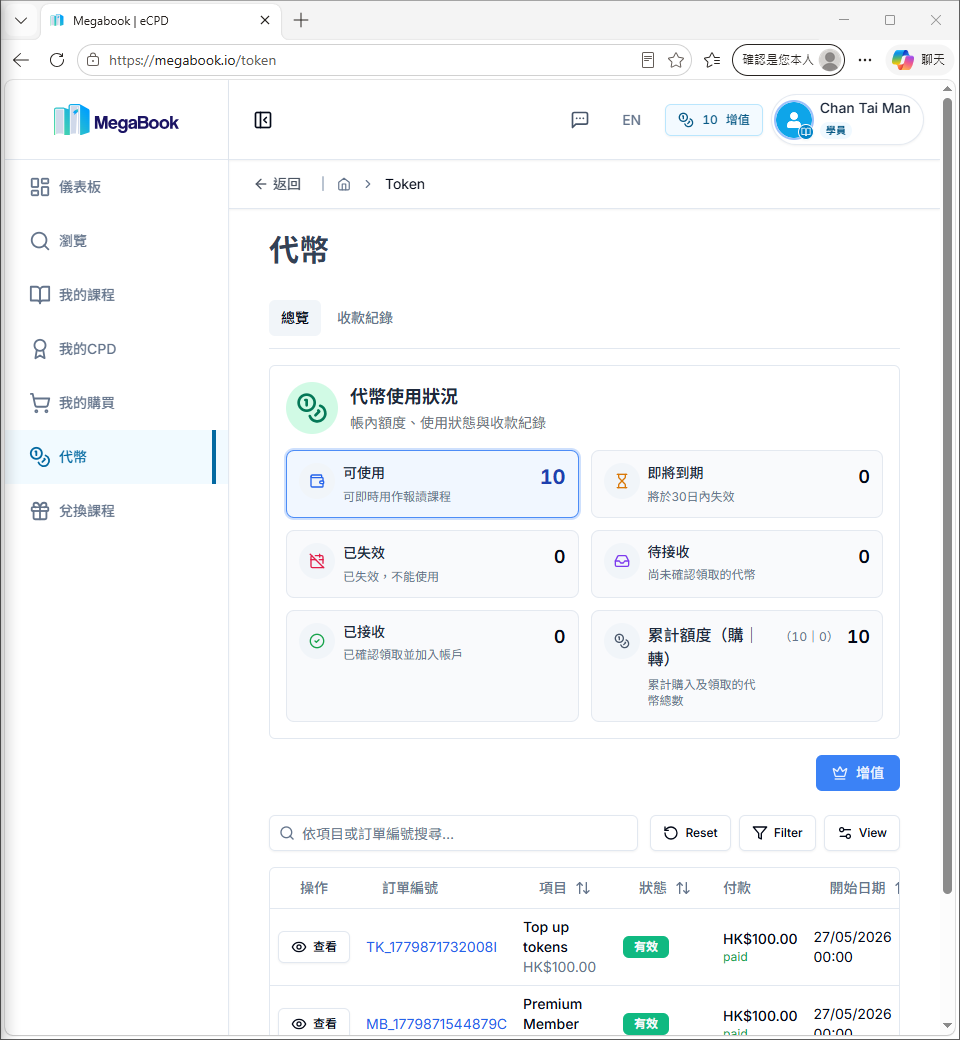The height and width of the screenshot is (1040, 960).
Task: Close the Megabook | eCPD tab
Action: pyautogui.click(x=265, y=21)
